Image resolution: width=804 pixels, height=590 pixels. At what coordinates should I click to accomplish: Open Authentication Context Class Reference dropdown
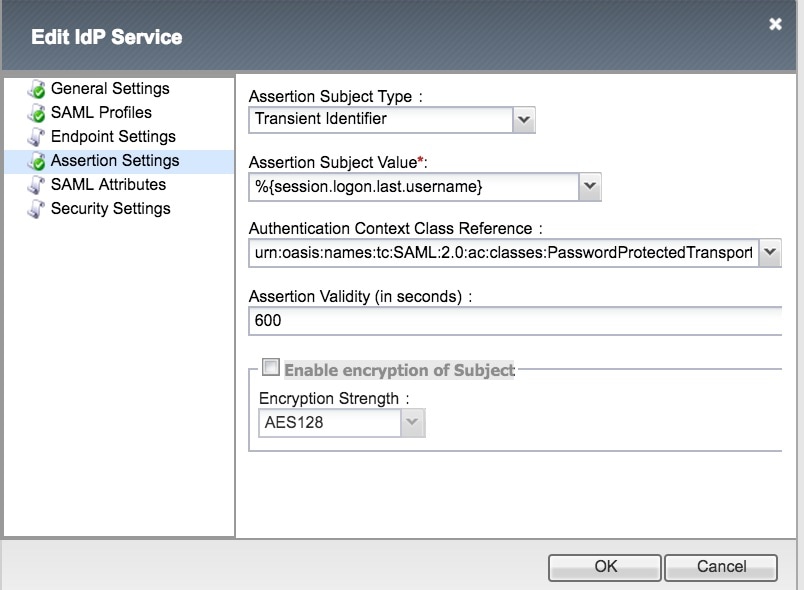pyautogui.click(x=769, y=253)
